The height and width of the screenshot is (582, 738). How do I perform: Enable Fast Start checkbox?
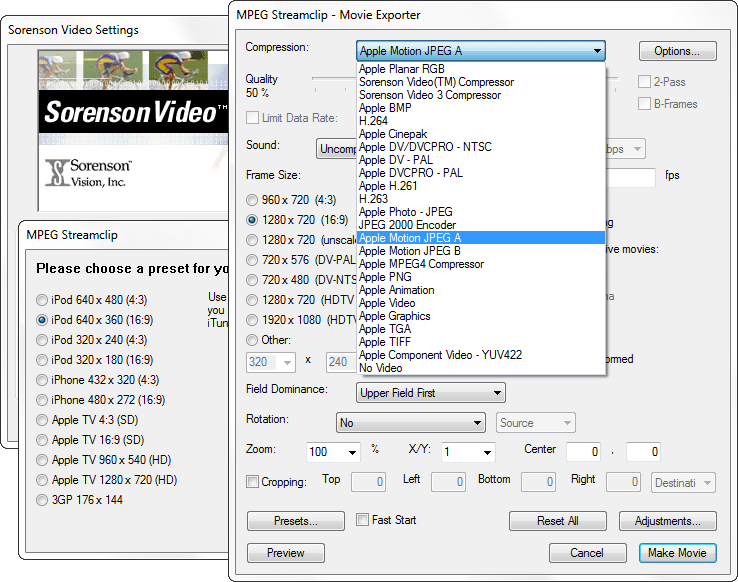pyautogui.click(x=362, y=520)
